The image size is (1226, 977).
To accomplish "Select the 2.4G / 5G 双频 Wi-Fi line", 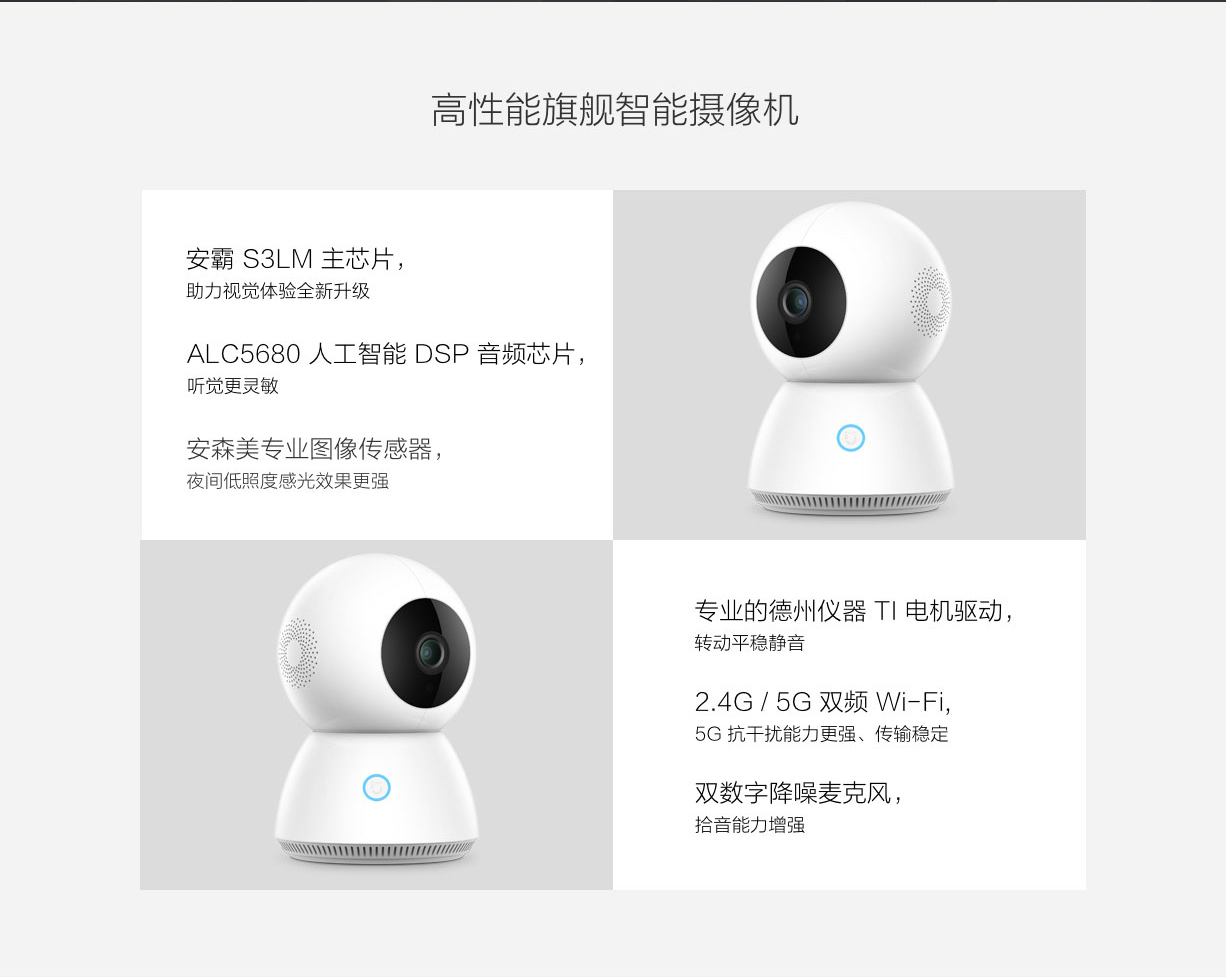I will pyautogui.click(x=822, y=701).
